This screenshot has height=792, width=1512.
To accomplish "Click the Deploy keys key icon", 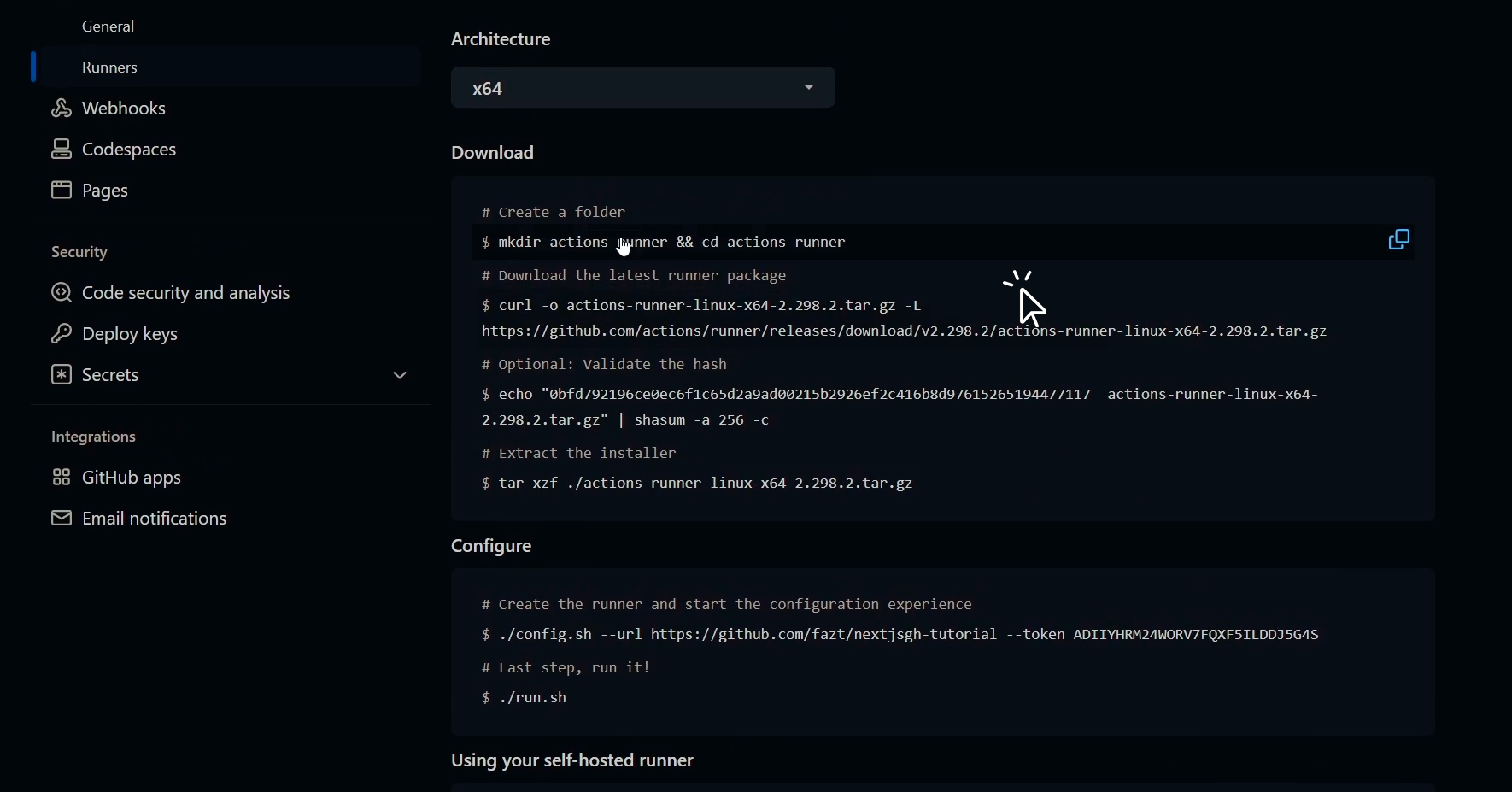I will (x=61, y=334).
